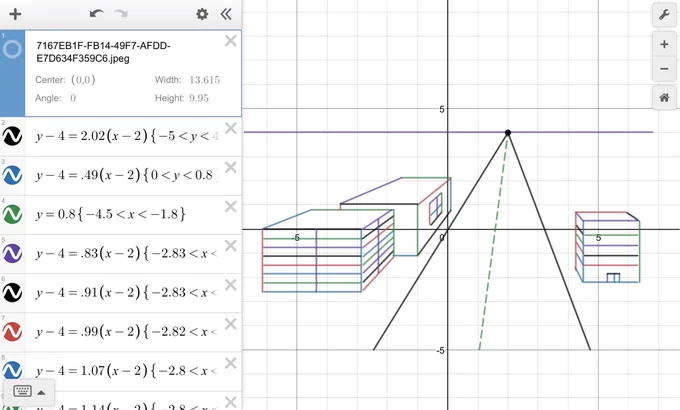Select the y−4=.83(x−2) expression text
Viewport: 680px width, 410px height.
pos(126,253)
